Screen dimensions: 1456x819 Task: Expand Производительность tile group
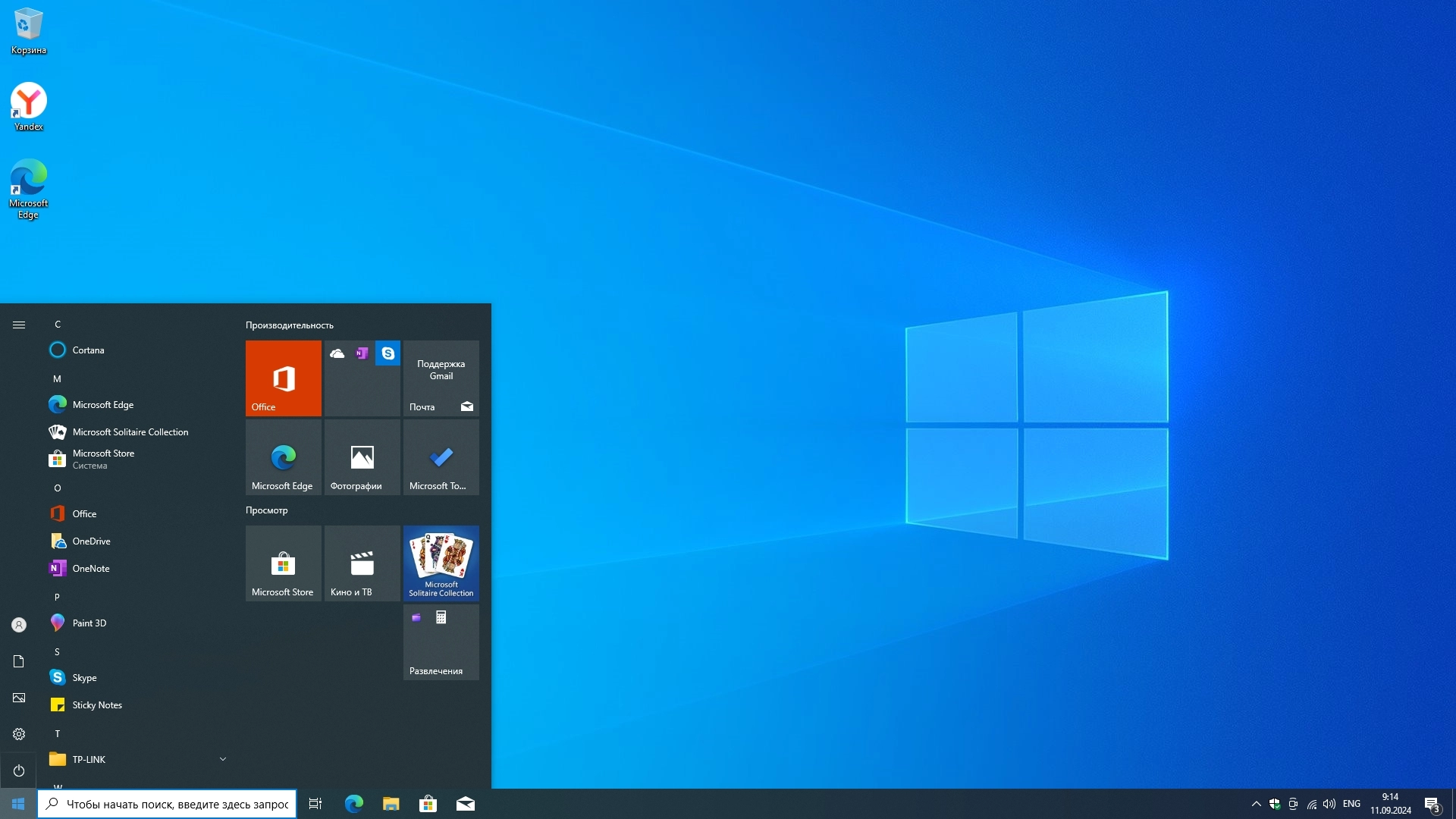coord(289,325)
